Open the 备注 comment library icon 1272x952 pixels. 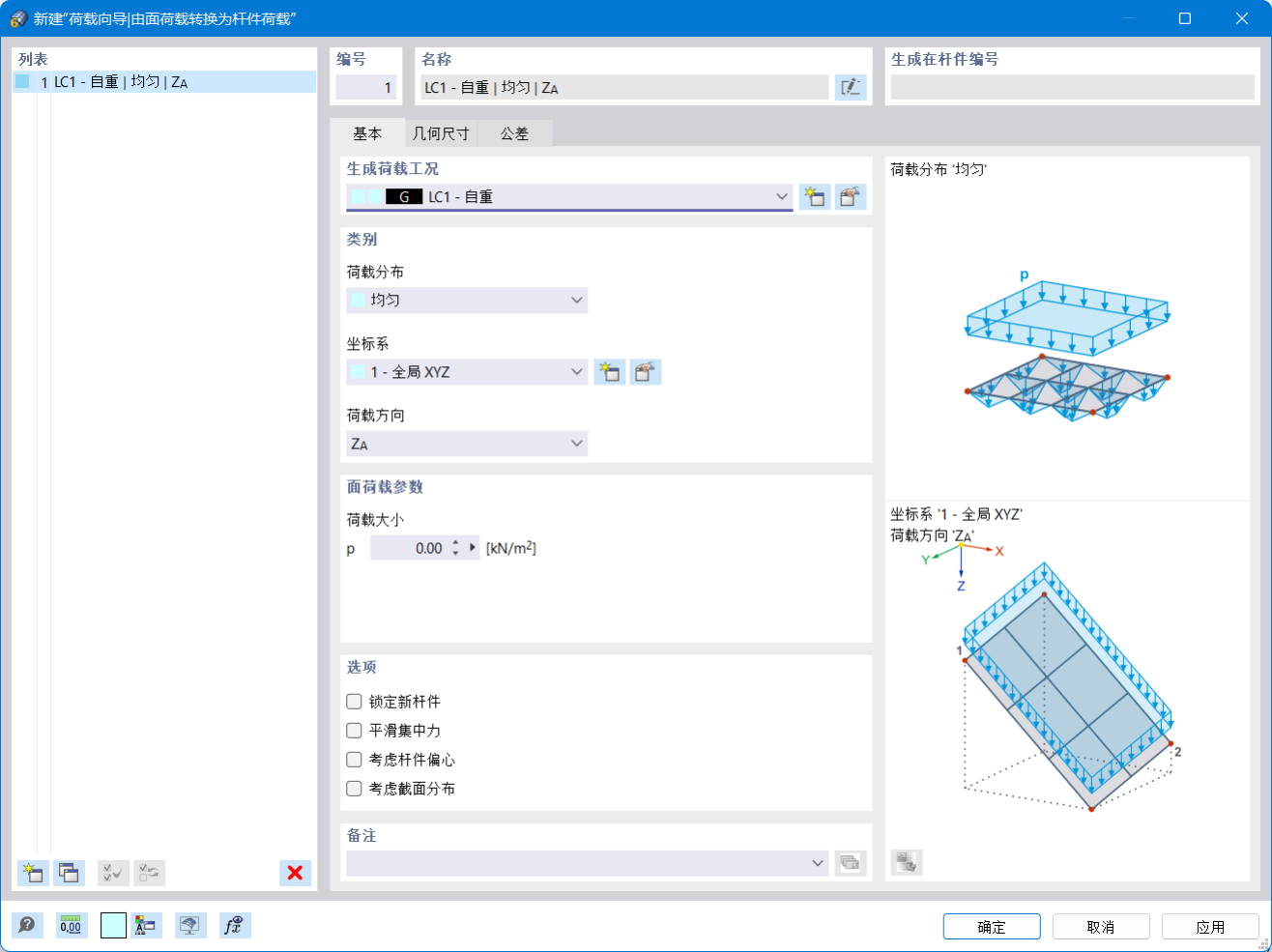pyautogui.click(x=851, y=863)
